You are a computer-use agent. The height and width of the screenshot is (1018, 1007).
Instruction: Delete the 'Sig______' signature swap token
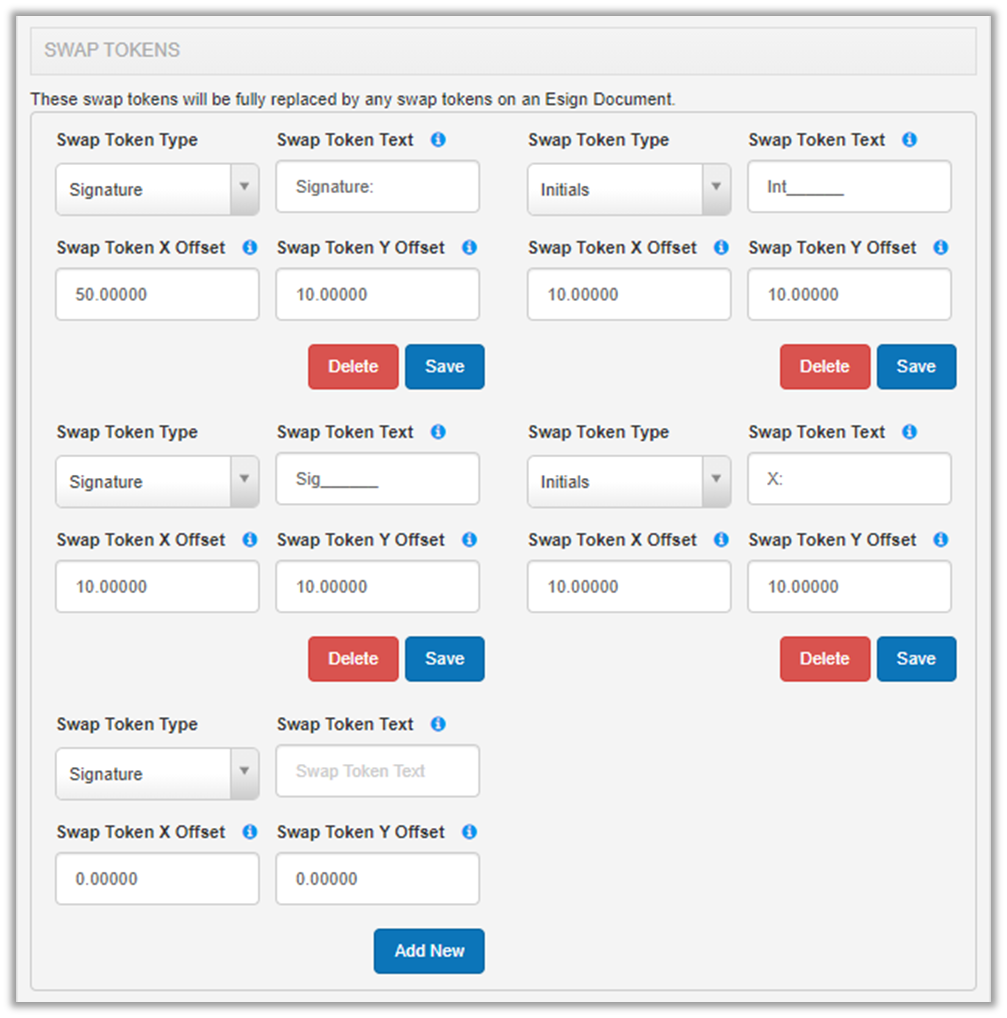pyautogui.click(x=353, y=659)
